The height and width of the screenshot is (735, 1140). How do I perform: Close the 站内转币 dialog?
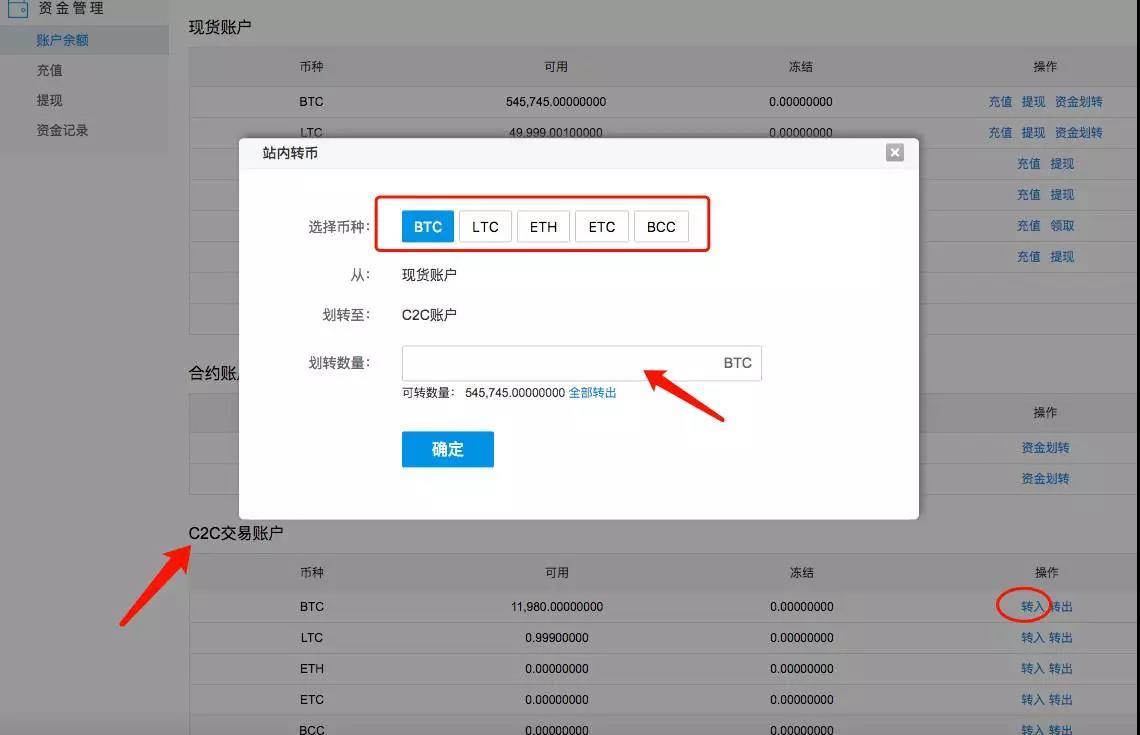[894, 153]
